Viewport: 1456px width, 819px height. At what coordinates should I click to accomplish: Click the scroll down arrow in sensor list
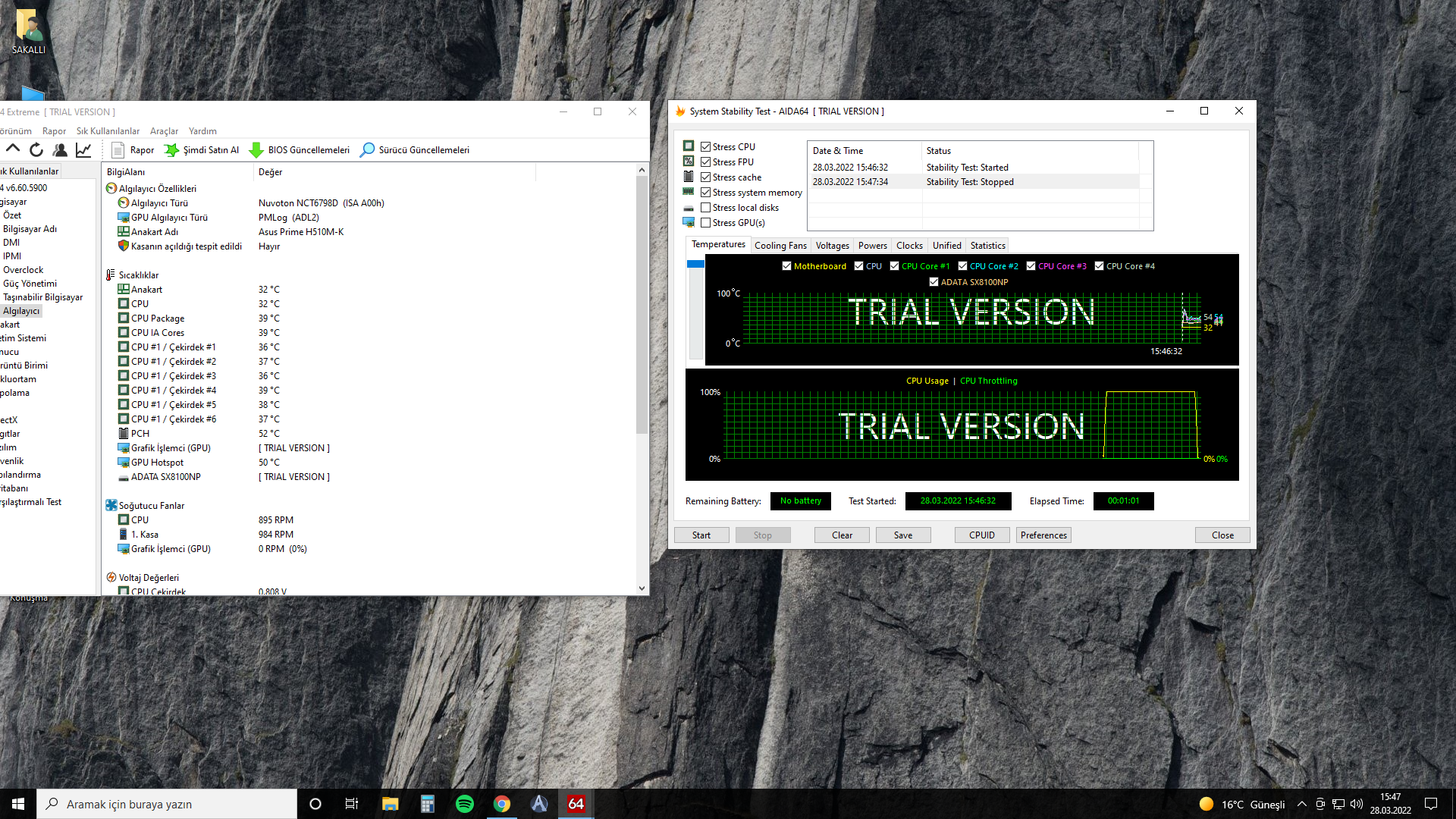[x=642, y=588]
